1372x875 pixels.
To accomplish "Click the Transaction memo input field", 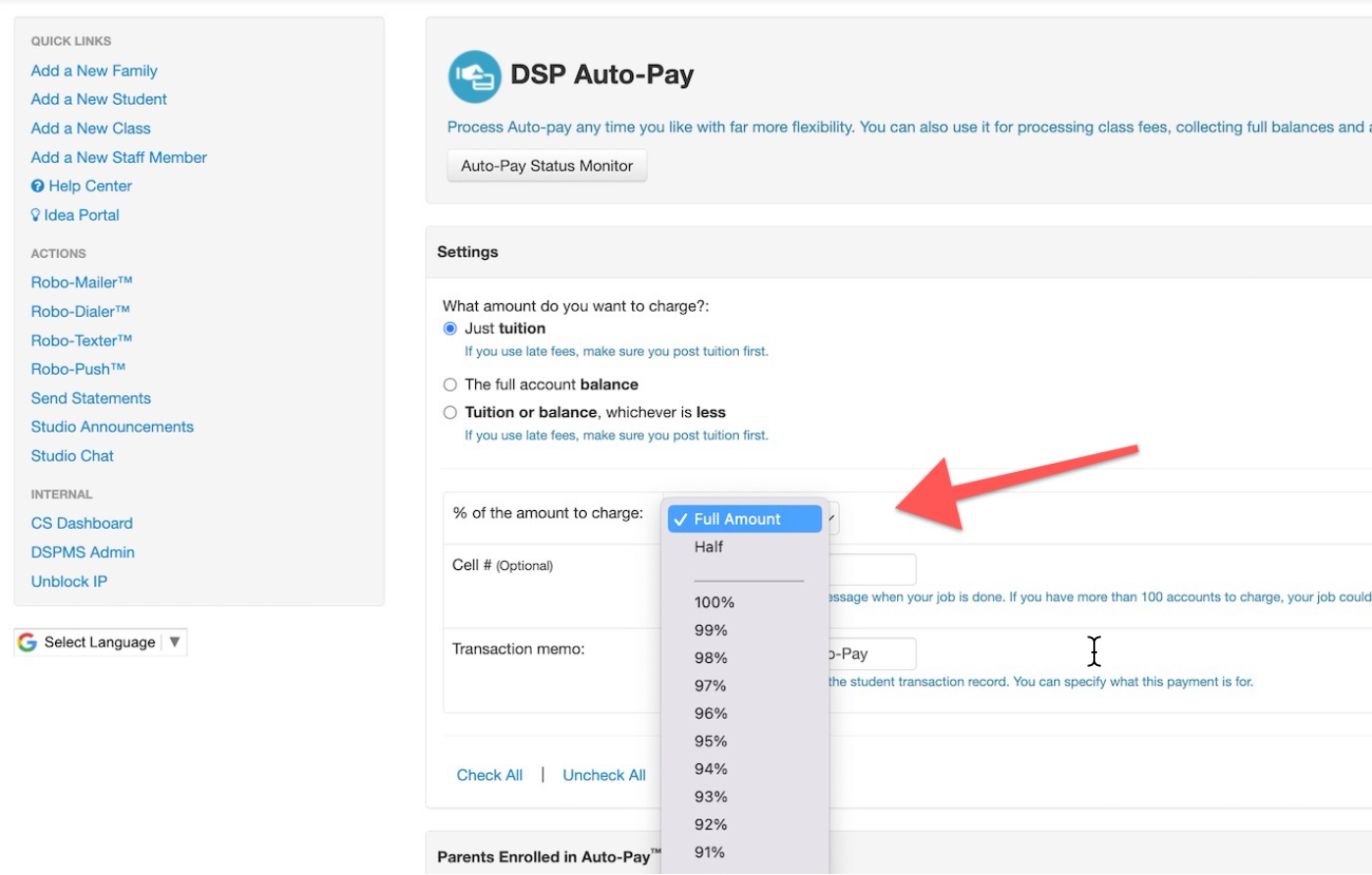I will (x=872, y=654).
